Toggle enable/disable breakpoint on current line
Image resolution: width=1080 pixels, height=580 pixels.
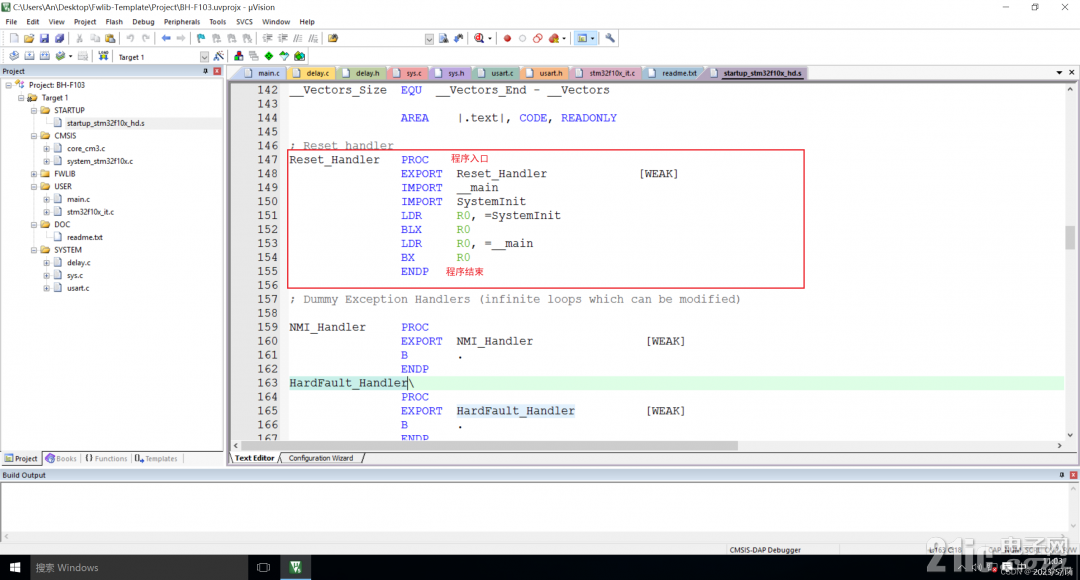click(x=522, y=39)
